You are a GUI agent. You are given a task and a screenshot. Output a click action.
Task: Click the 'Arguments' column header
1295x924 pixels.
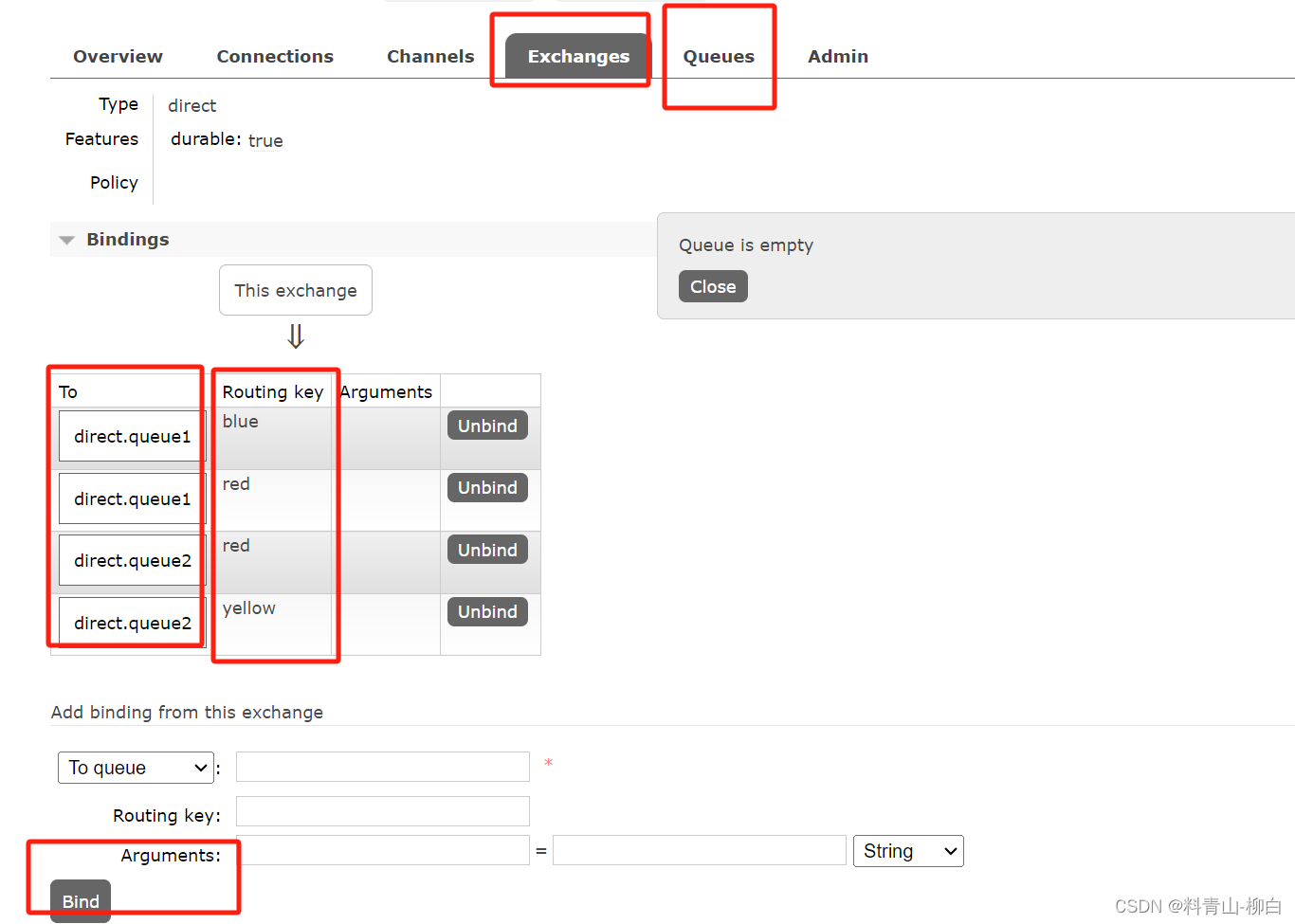tap(386, 392)
